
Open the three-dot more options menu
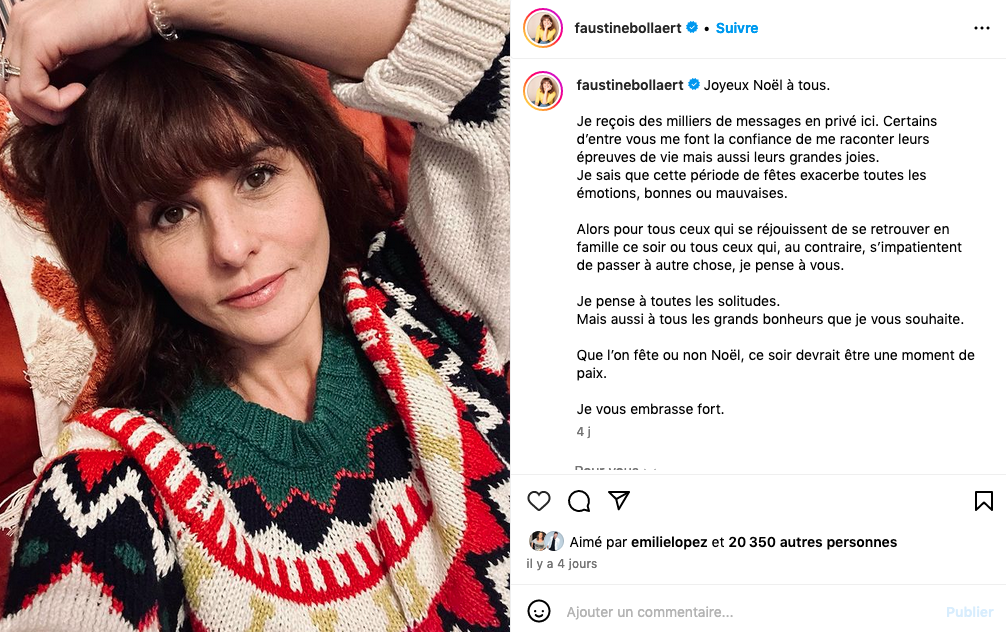pos(982,28)
